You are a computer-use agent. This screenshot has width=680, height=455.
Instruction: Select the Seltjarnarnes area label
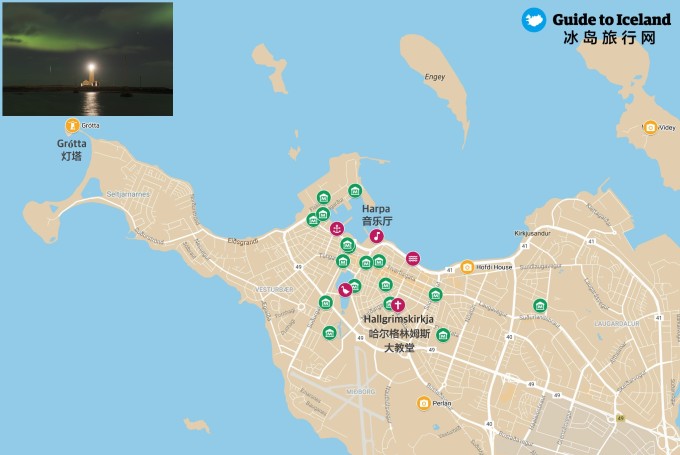(128, 194)
